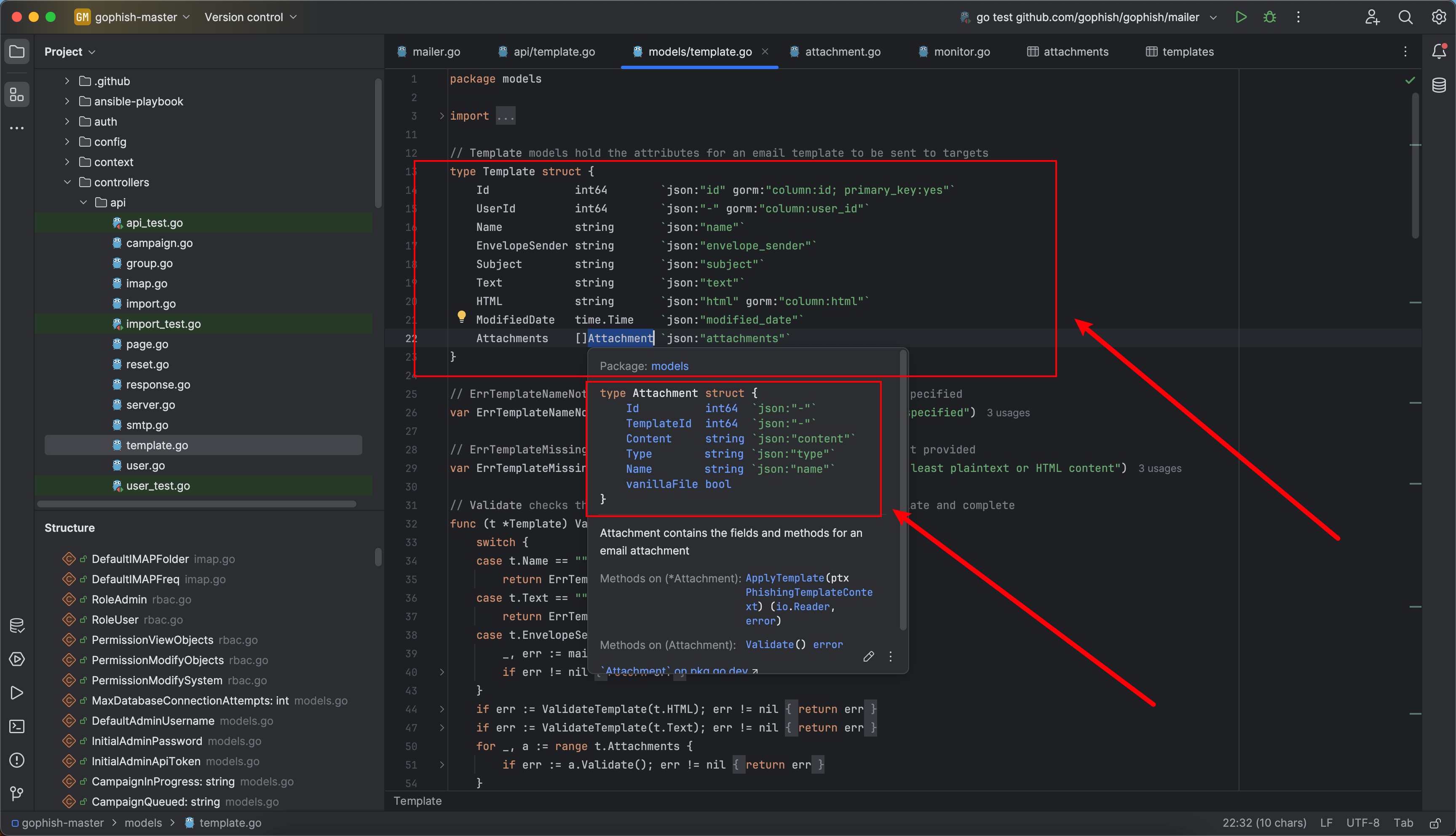
Task: Expand the .github folder
Action: (x=67, y=81)
